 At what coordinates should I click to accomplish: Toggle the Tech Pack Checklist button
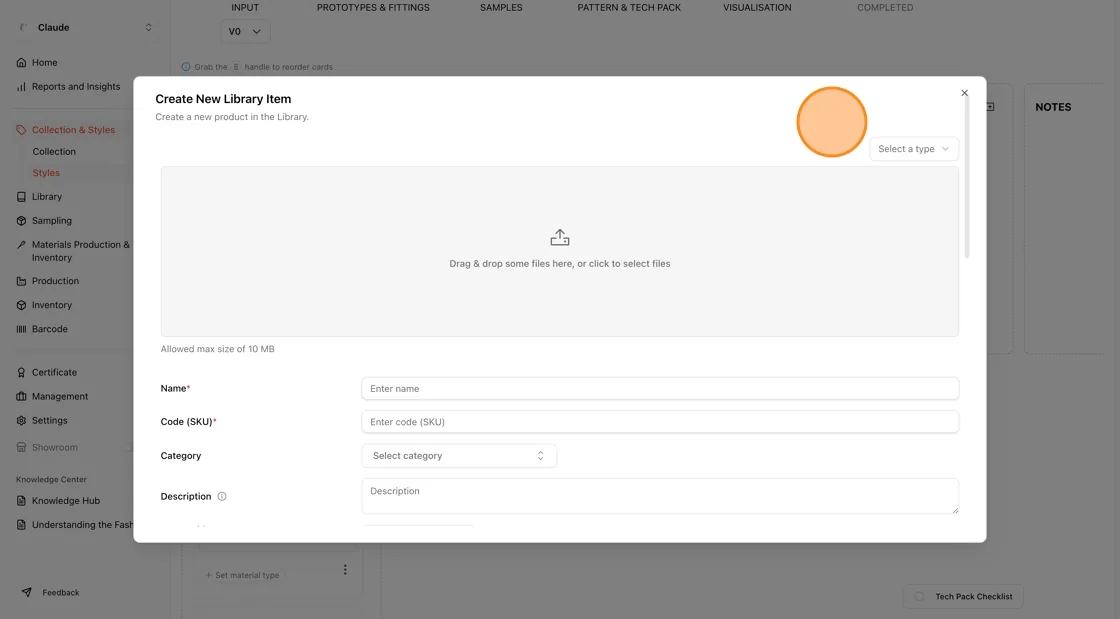(964, 596)
